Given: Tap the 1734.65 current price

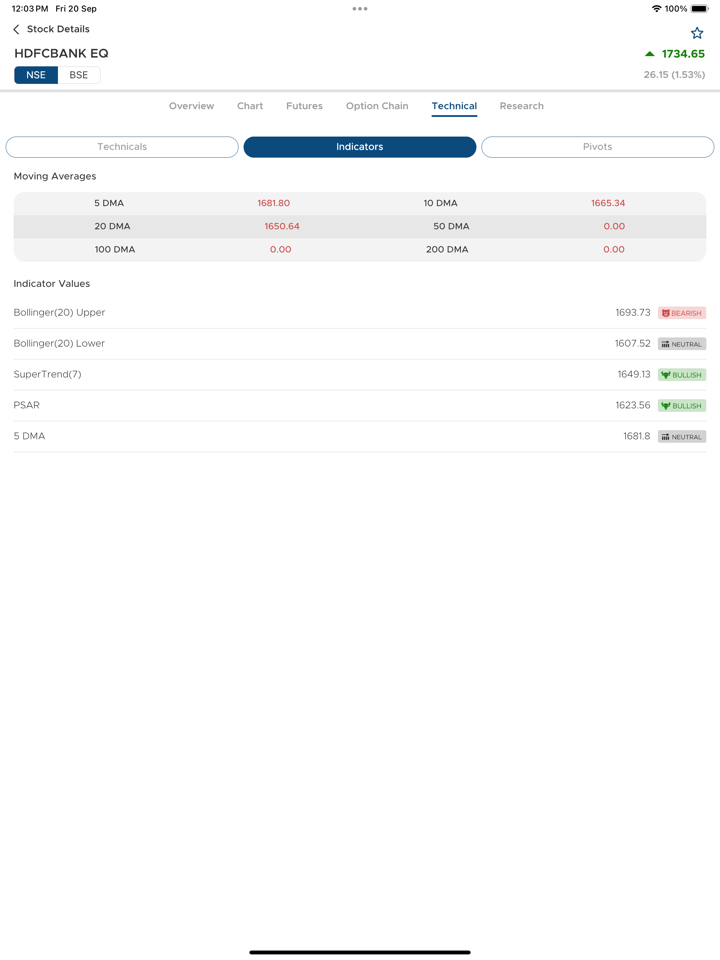Looking at the screenshot, I should point(682,54).
